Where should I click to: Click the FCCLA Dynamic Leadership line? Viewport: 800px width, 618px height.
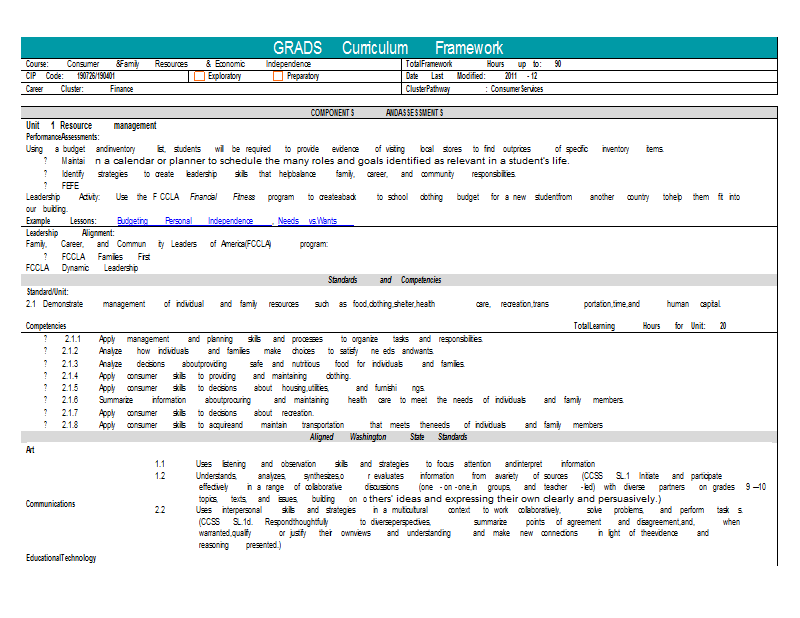point(82,268)
